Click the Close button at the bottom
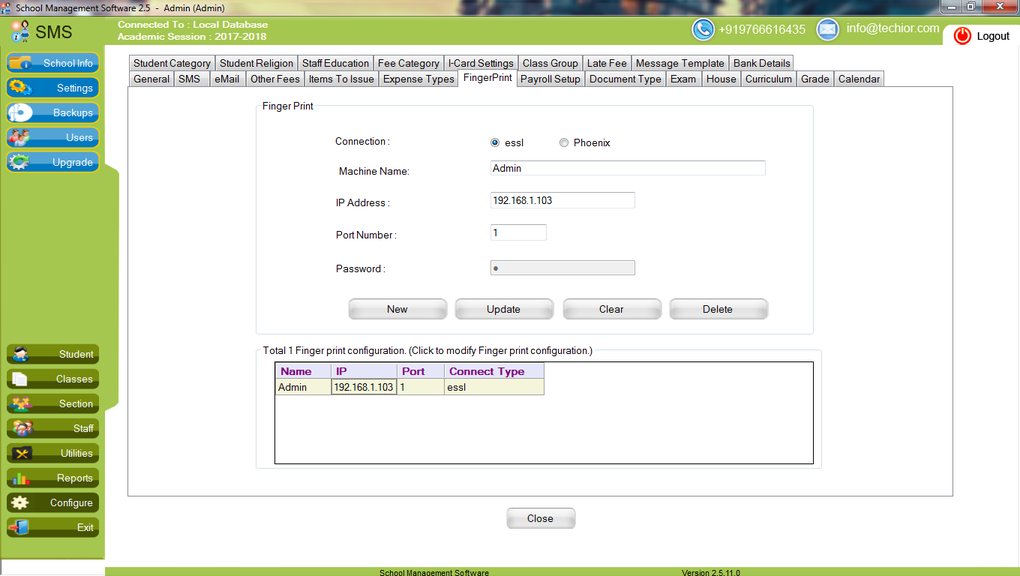The image size is (1020, 576). 540,518
